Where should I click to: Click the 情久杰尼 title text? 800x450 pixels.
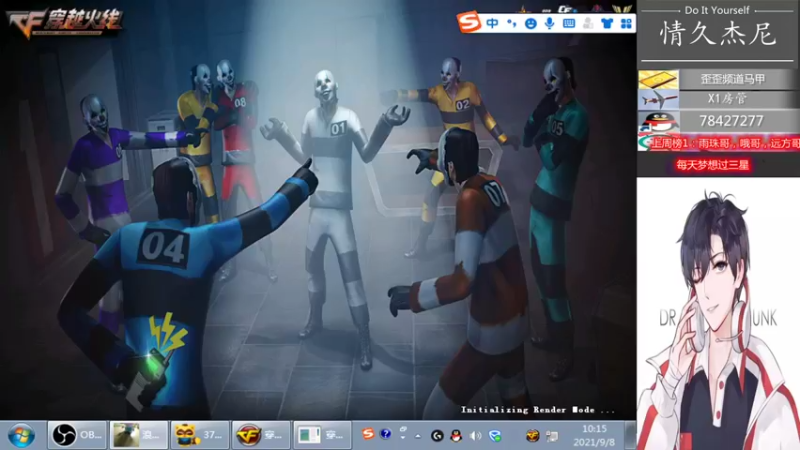coord(718,35)
